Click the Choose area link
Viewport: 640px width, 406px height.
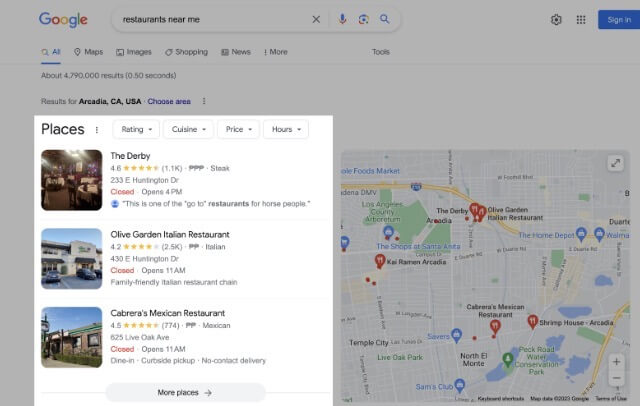click(169, 101)
